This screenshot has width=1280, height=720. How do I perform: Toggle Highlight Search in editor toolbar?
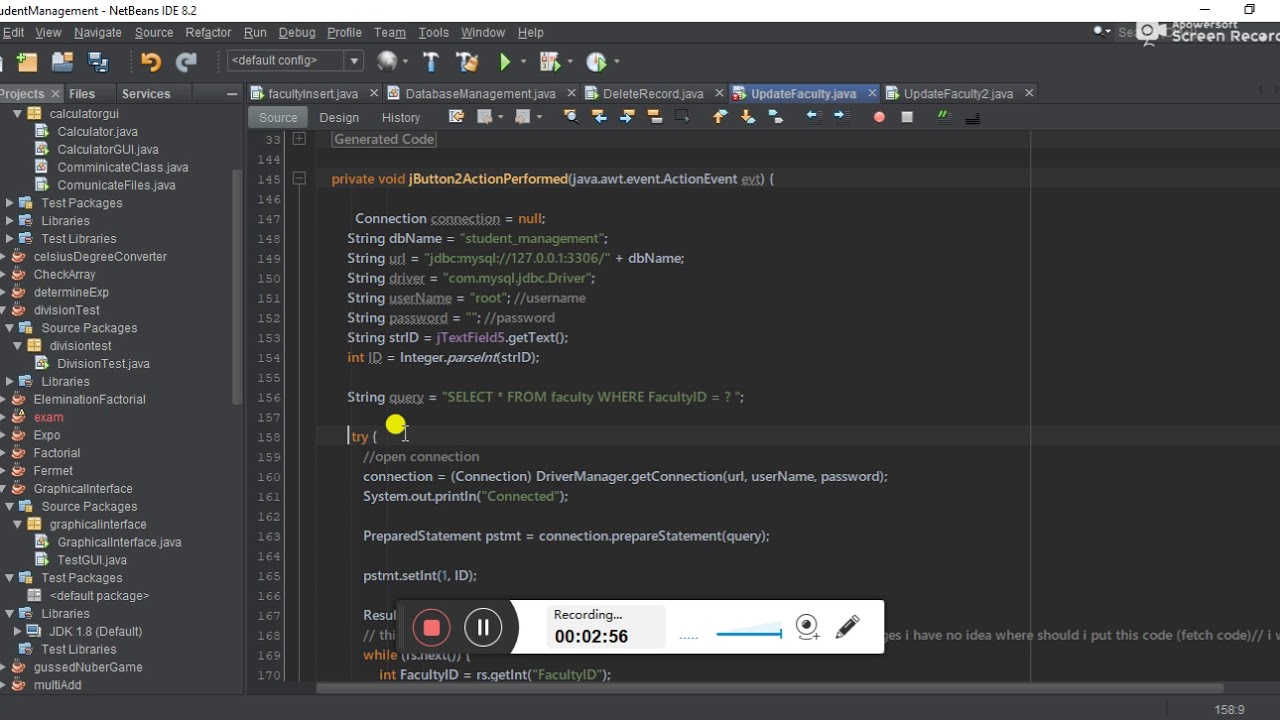click(655, 117)
